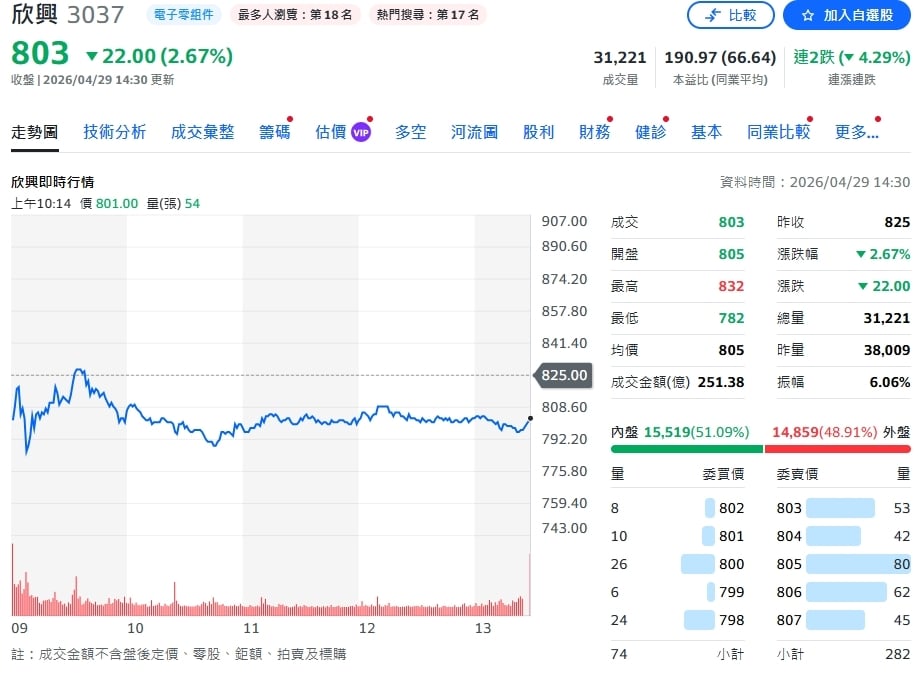The width and height of the screenshot is (919, 676).
Task: Add 欣興 to watchlist via 加入自選股 button
Action: [846, 15]
